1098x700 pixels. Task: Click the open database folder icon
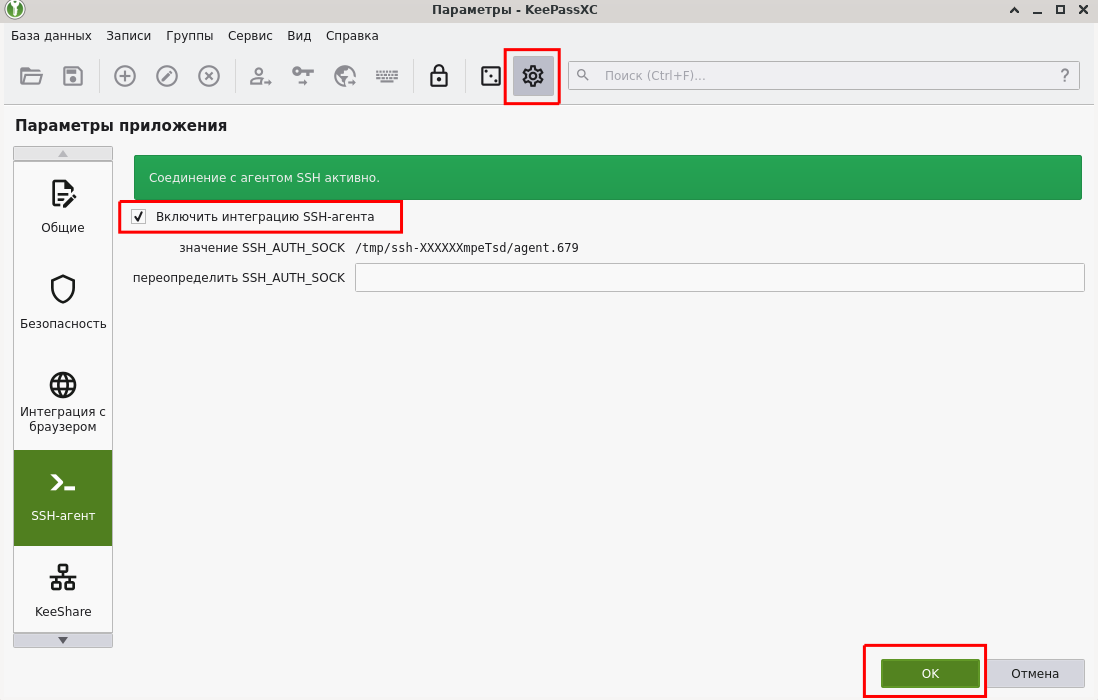pyautogui.click(x=32, y=76)
